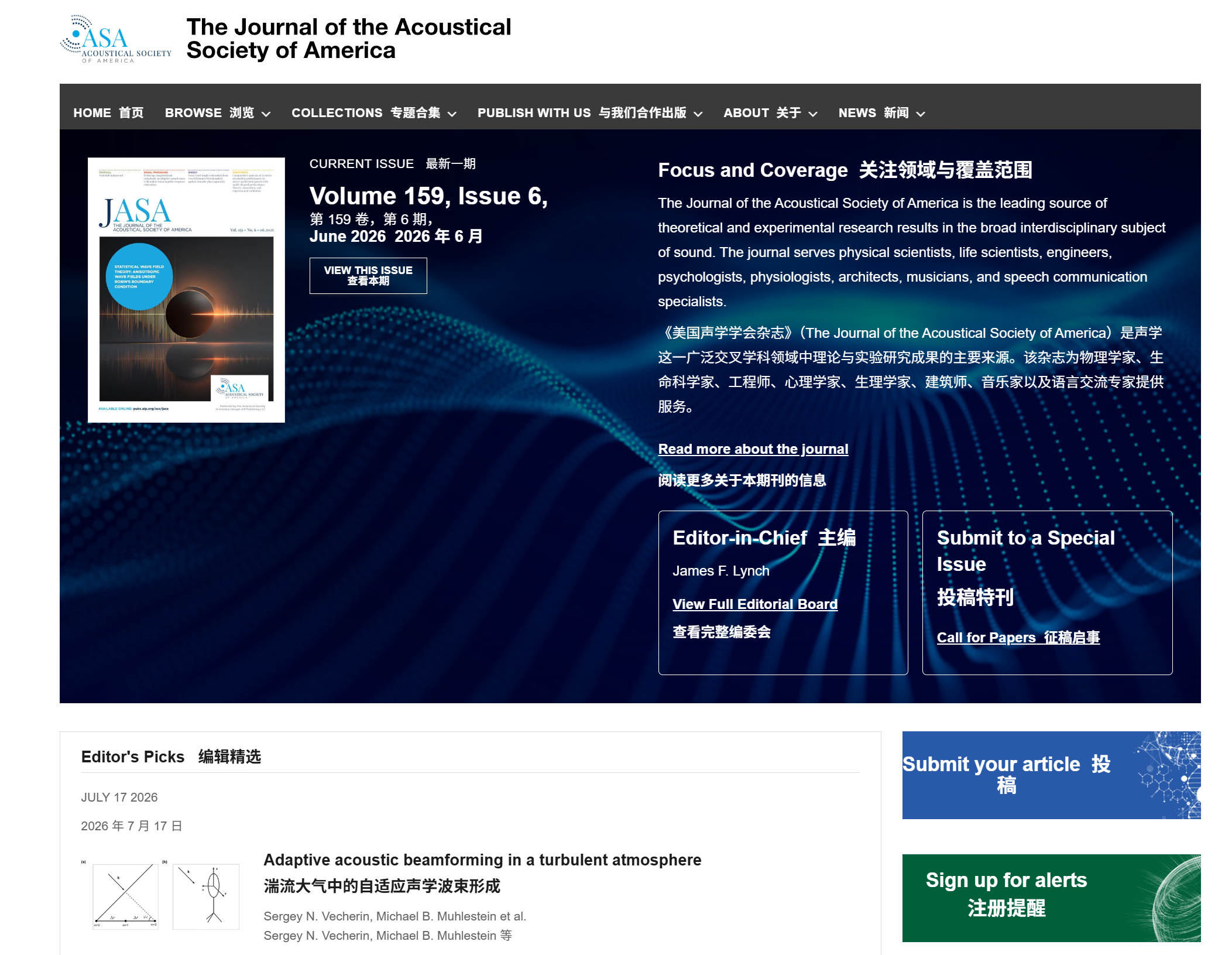Open the JASA issue cover thumbnail
The image size is (1232, 955).
(186, 290)
